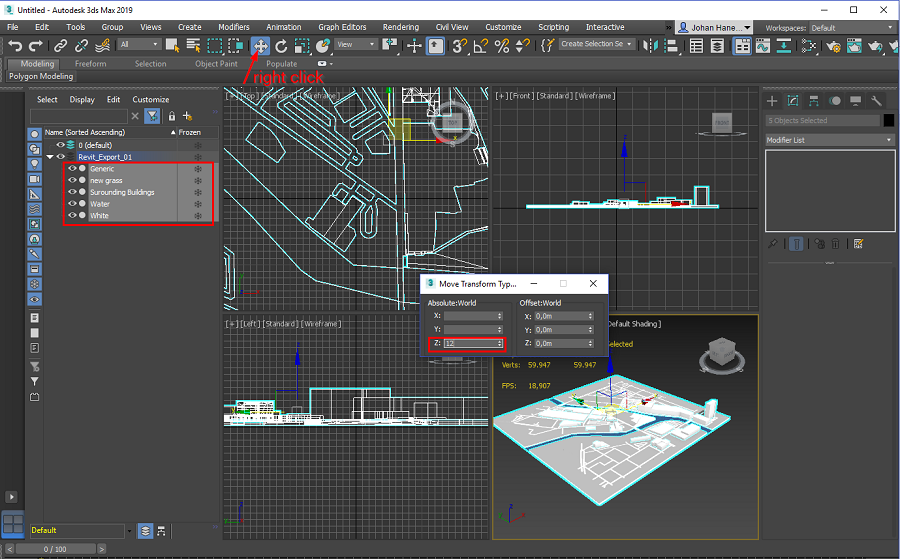
Task: Open the Modifier List dropdown
Action: click(829, 140)
